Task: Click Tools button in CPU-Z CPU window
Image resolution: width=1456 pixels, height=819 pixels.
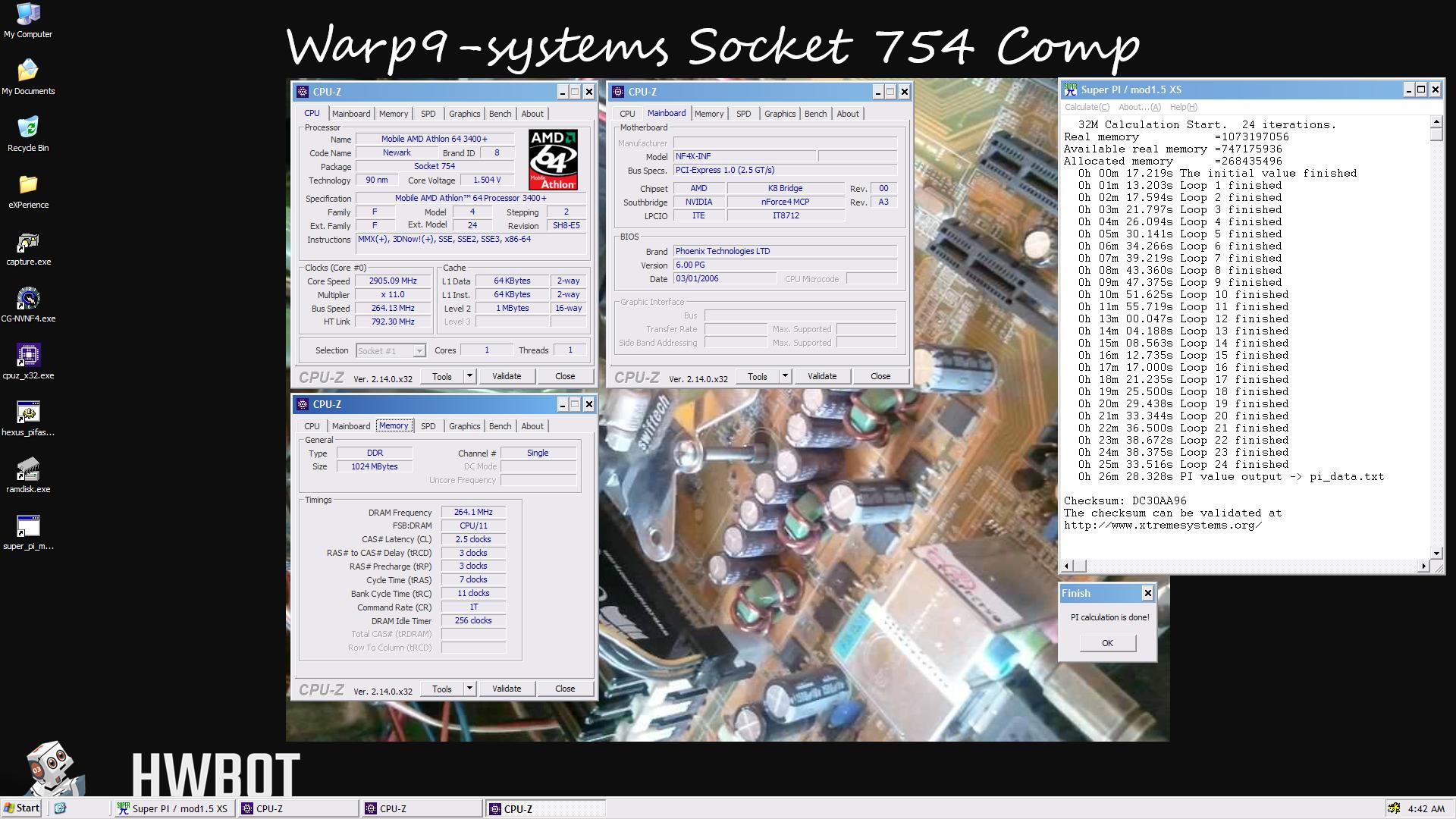Action: click(x=442, y=376)
